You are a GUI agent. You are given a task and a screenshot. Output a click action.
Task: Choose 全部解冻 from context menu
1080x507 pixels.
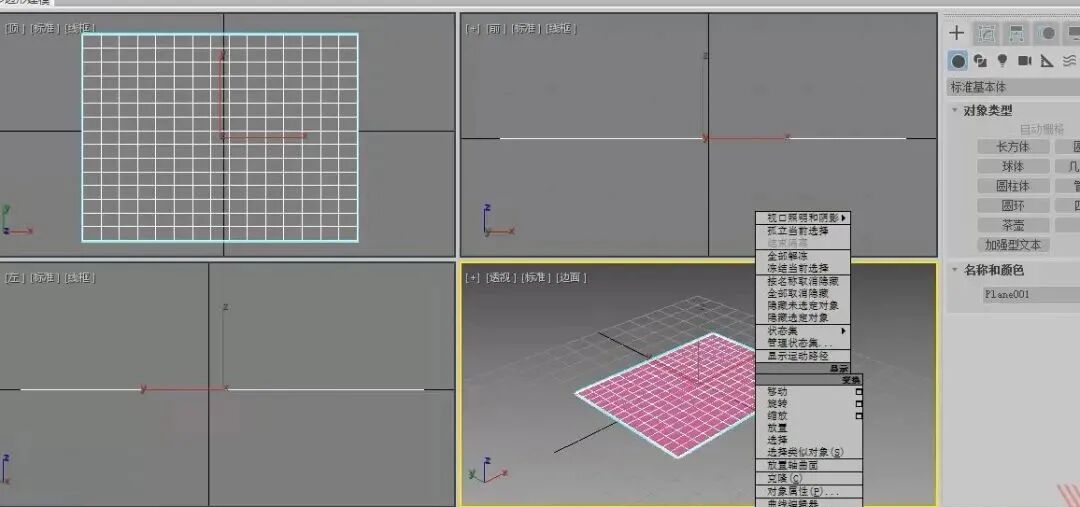(x=803, y=256)
